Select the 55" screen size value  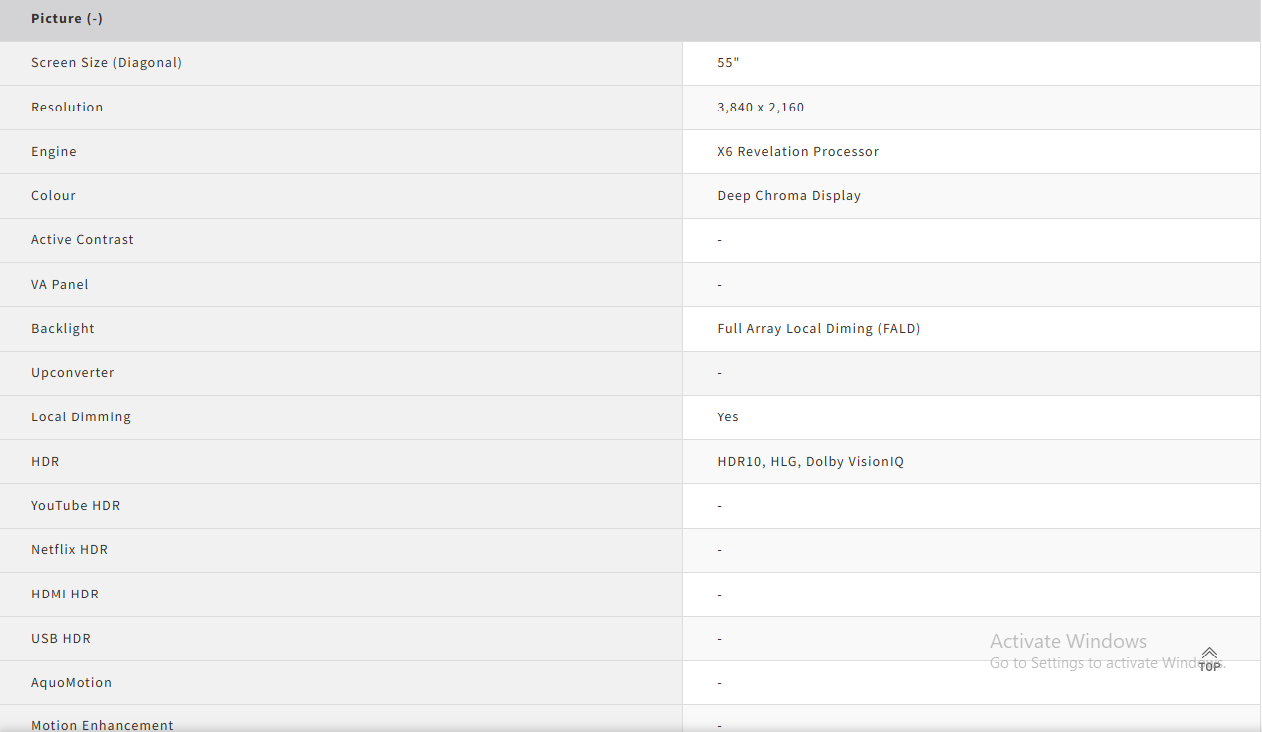pyautogui.click(x=728, y=63)
